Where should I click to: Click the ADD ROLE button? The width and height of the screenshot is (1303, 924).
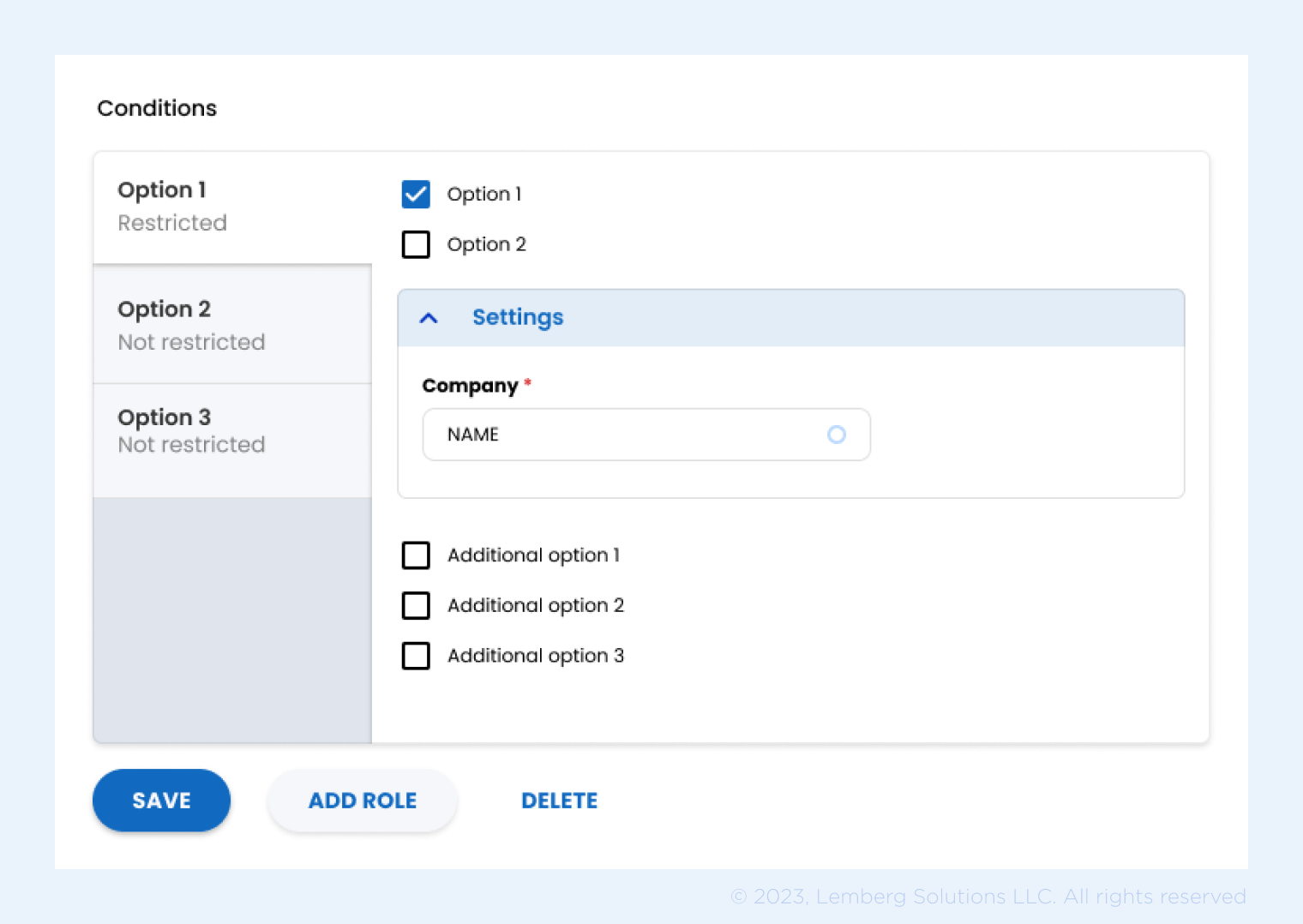(x=362, y=800)
